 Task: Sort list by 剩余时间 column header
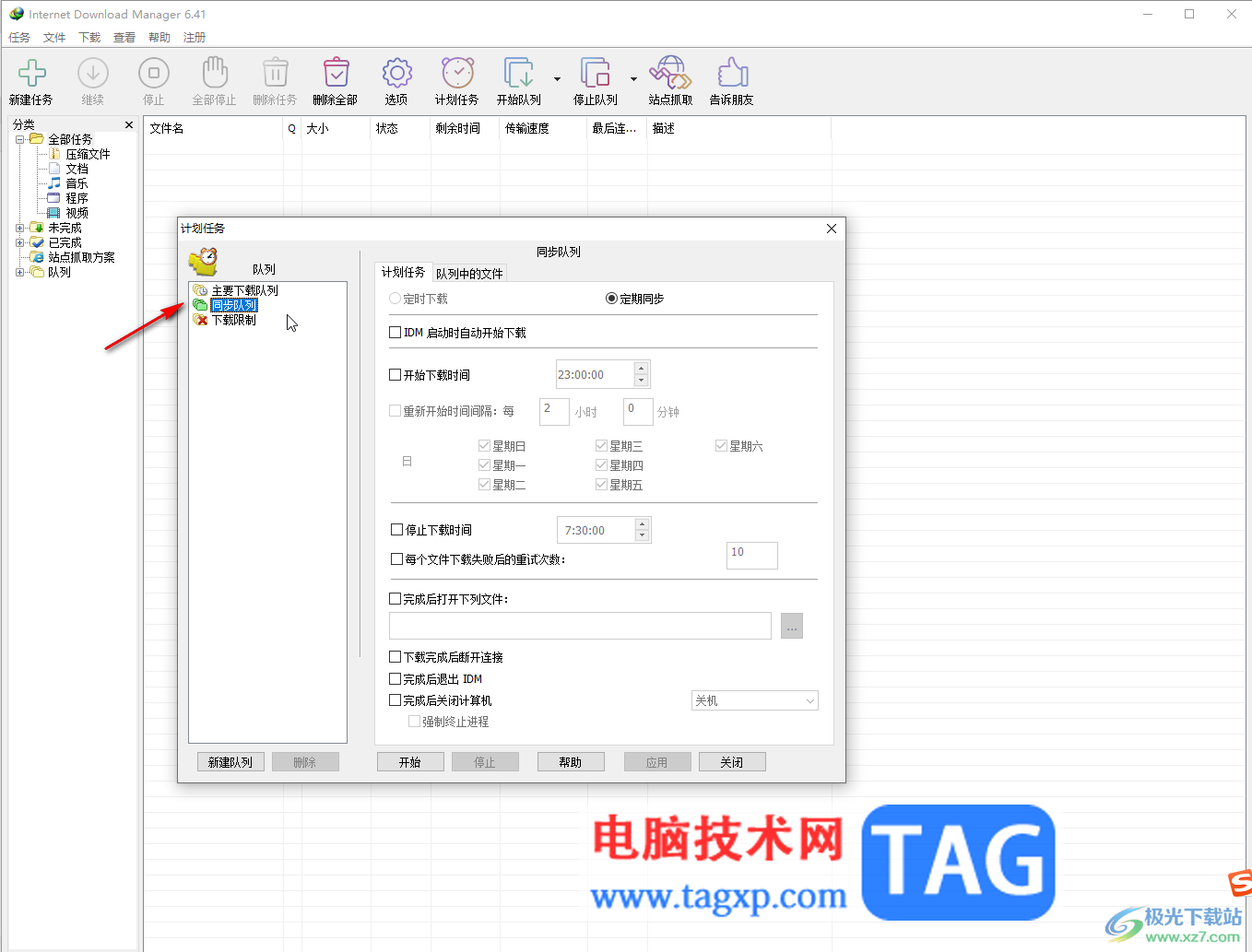[x=465, y=129]
